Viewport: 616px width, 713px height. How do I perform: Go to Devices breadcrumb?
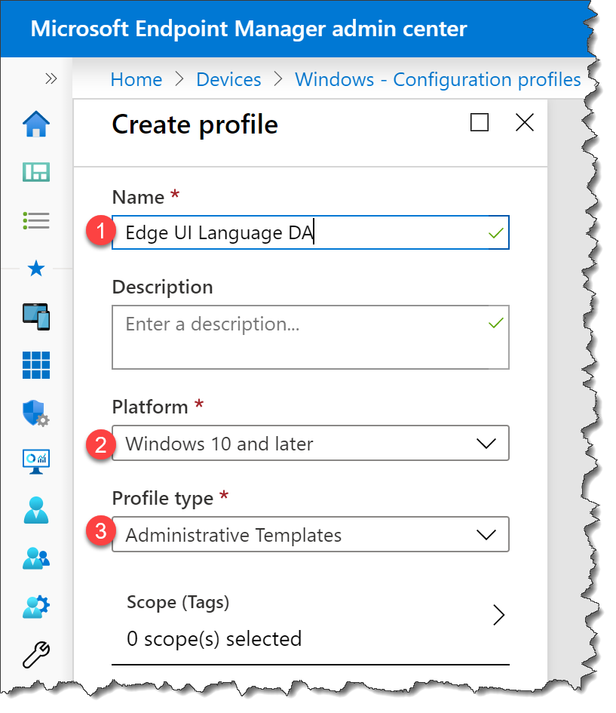229,80
